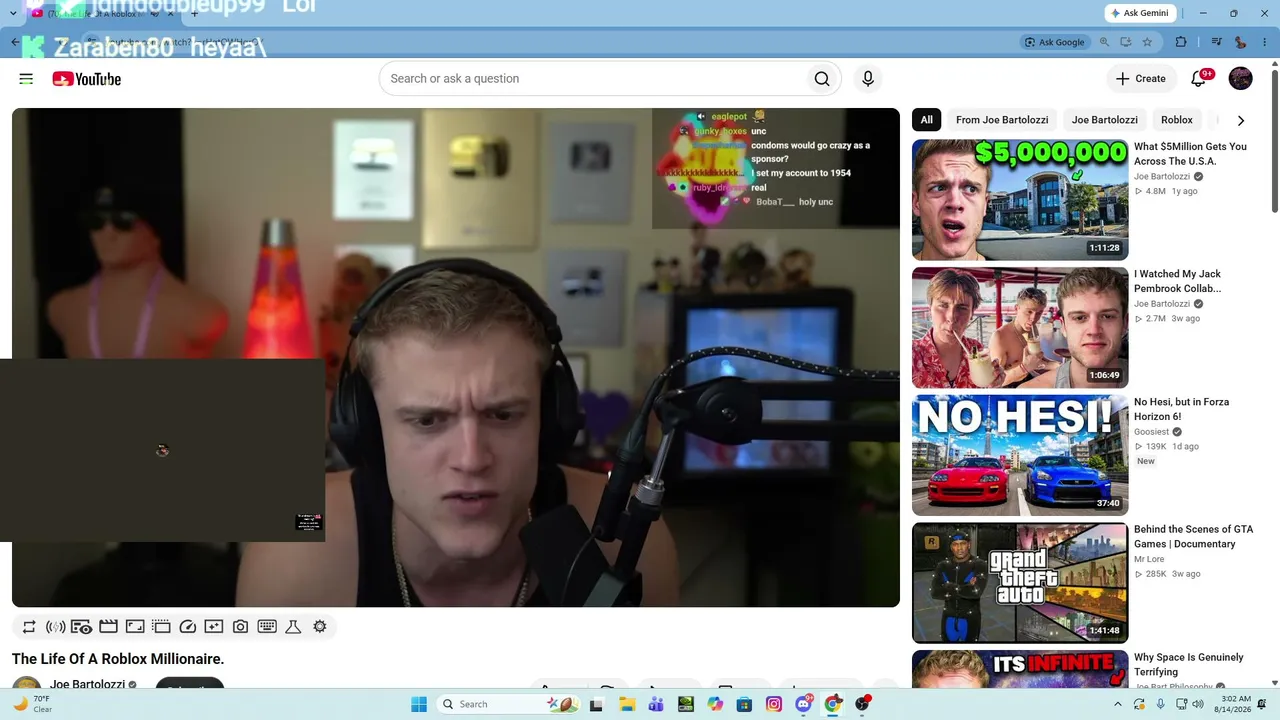This screenshot has width=1280, height=720.
Task: Open 'No Hesi, but in Forza Horizon 6!' title
Action: point(1182,409)
